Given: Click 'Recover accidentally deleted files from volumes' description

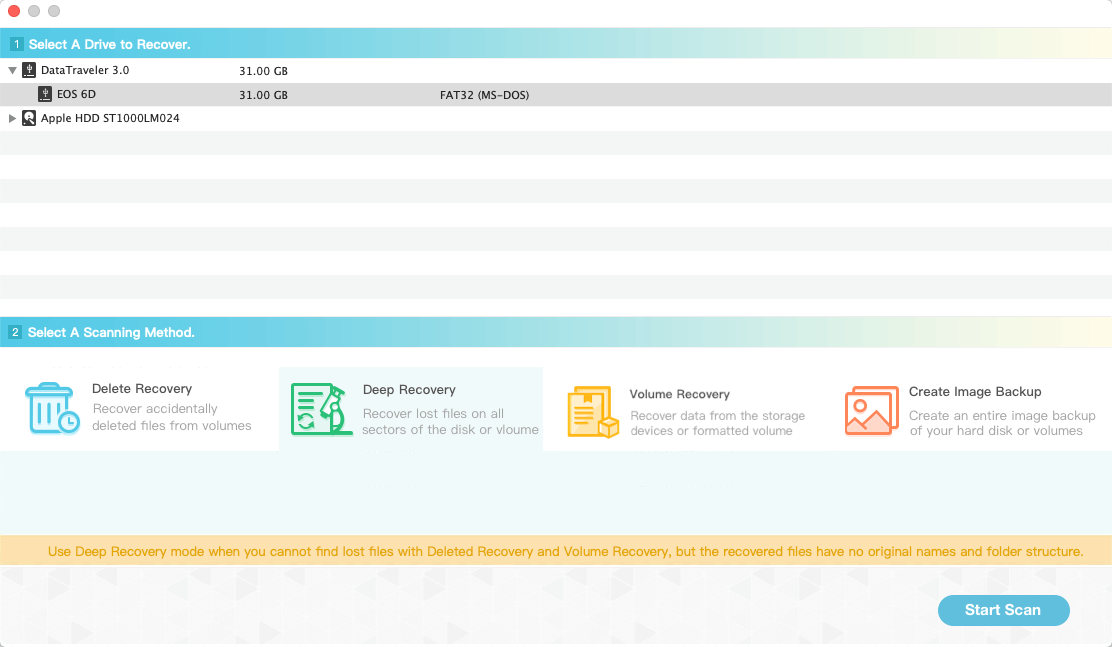Looking at the screenshot, I should tap(172, 417).
